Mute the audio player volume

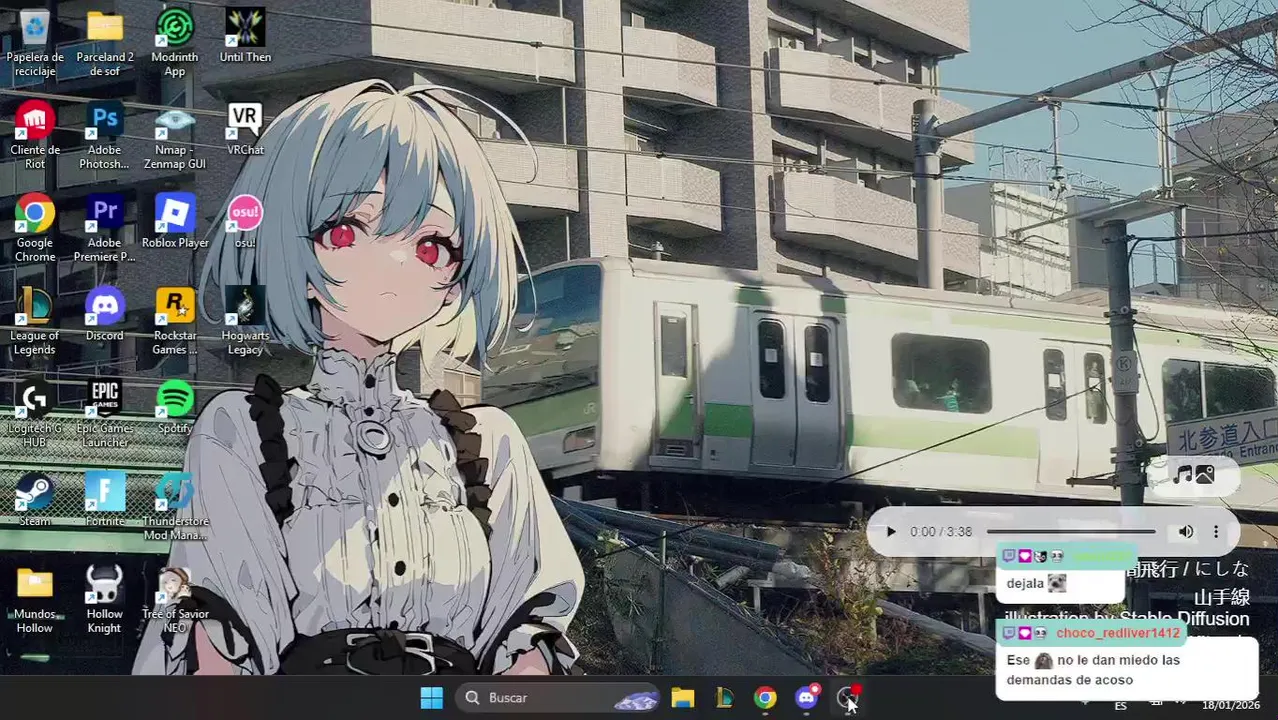(1186, 532)
